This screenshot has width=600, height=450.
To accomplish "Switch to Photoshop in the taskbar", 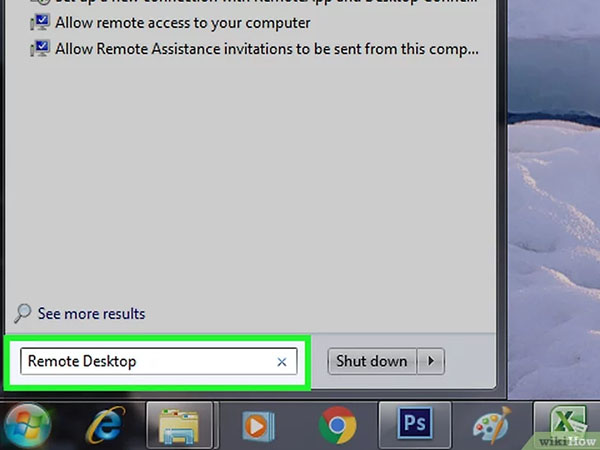I will pos(415,425).
